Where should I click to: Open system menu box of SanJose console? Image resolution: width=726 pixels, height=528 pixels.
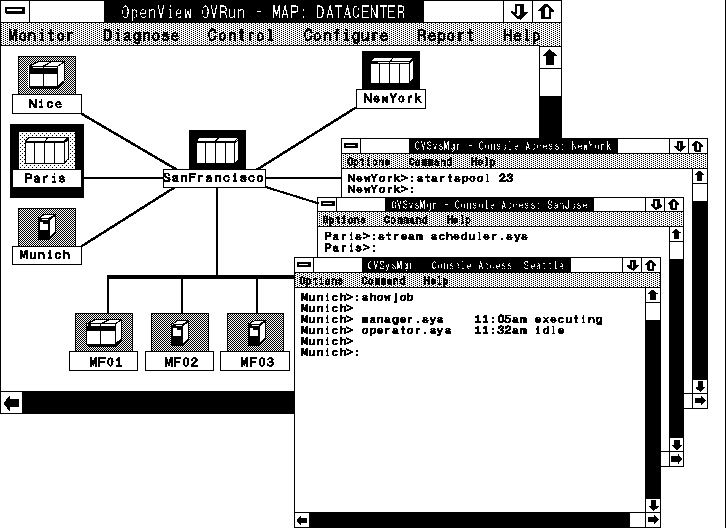[x=328, y=204]
